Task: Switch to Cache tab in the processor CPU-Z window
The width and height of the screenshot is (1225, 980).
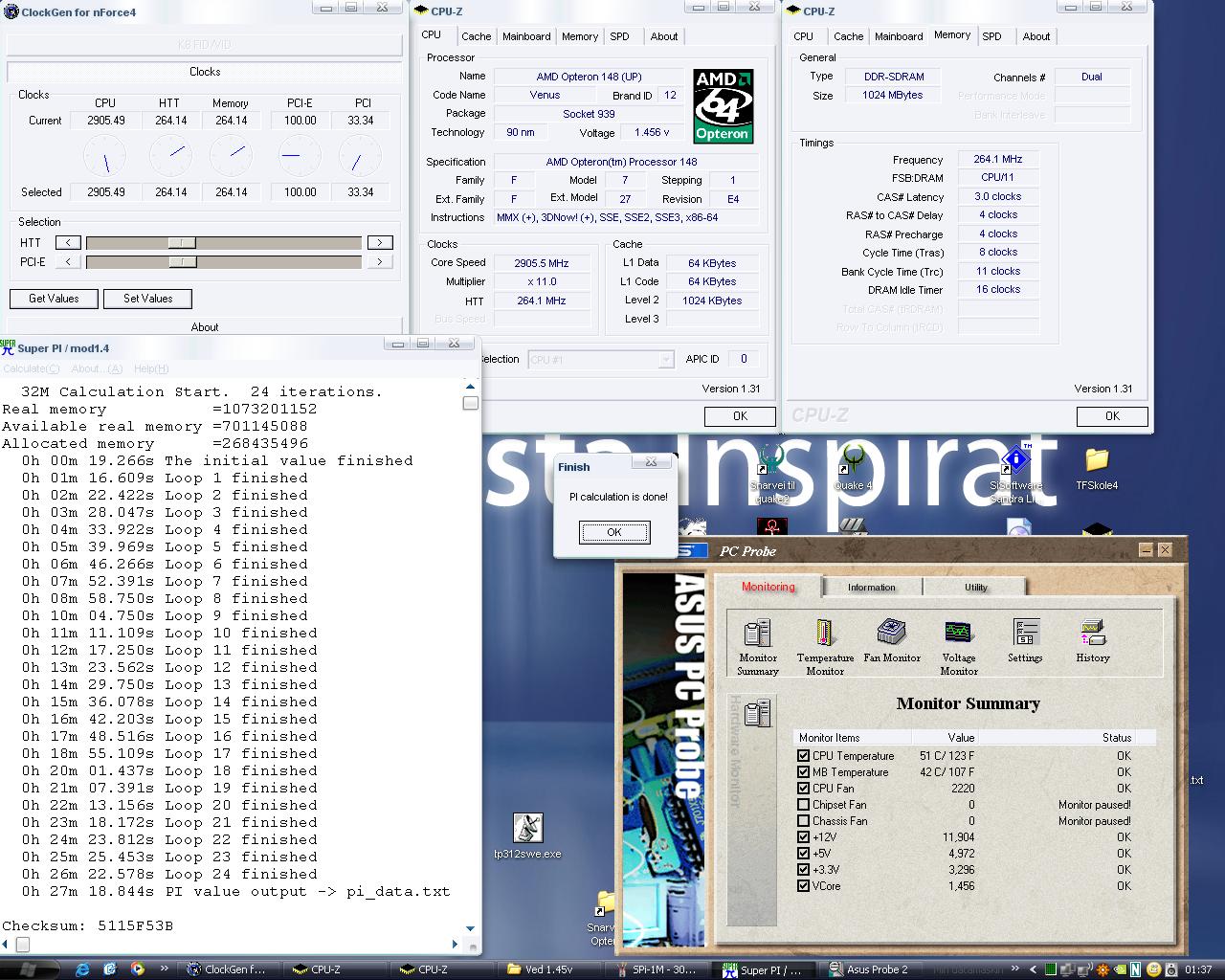Action: tap(476, 36)
